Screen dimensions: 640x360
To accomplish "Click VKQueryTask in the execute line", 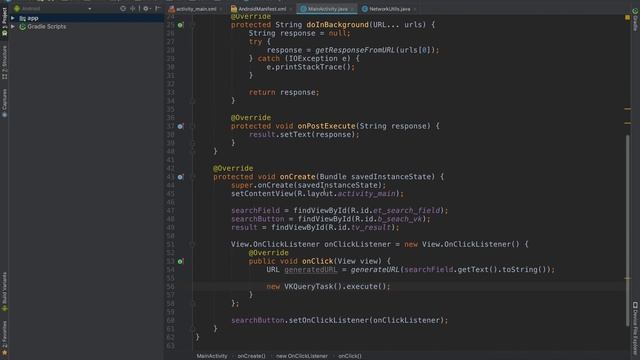I will [309, 287].
